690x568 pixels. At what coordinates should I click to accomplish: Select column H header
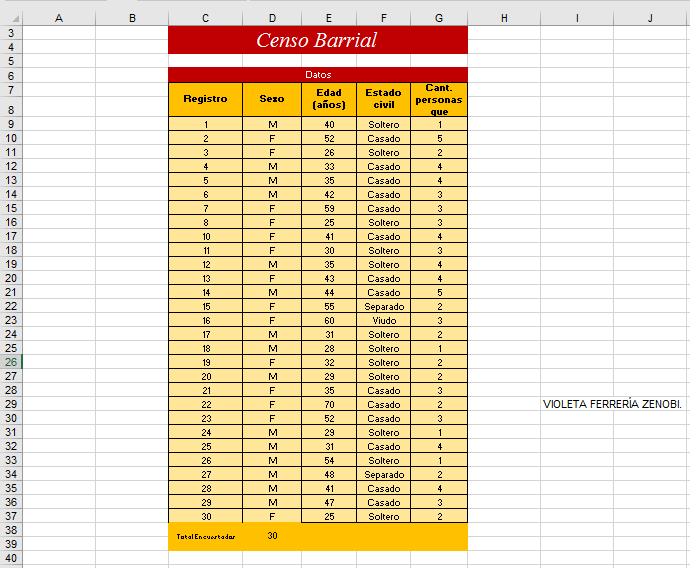(x=504, y=18)
